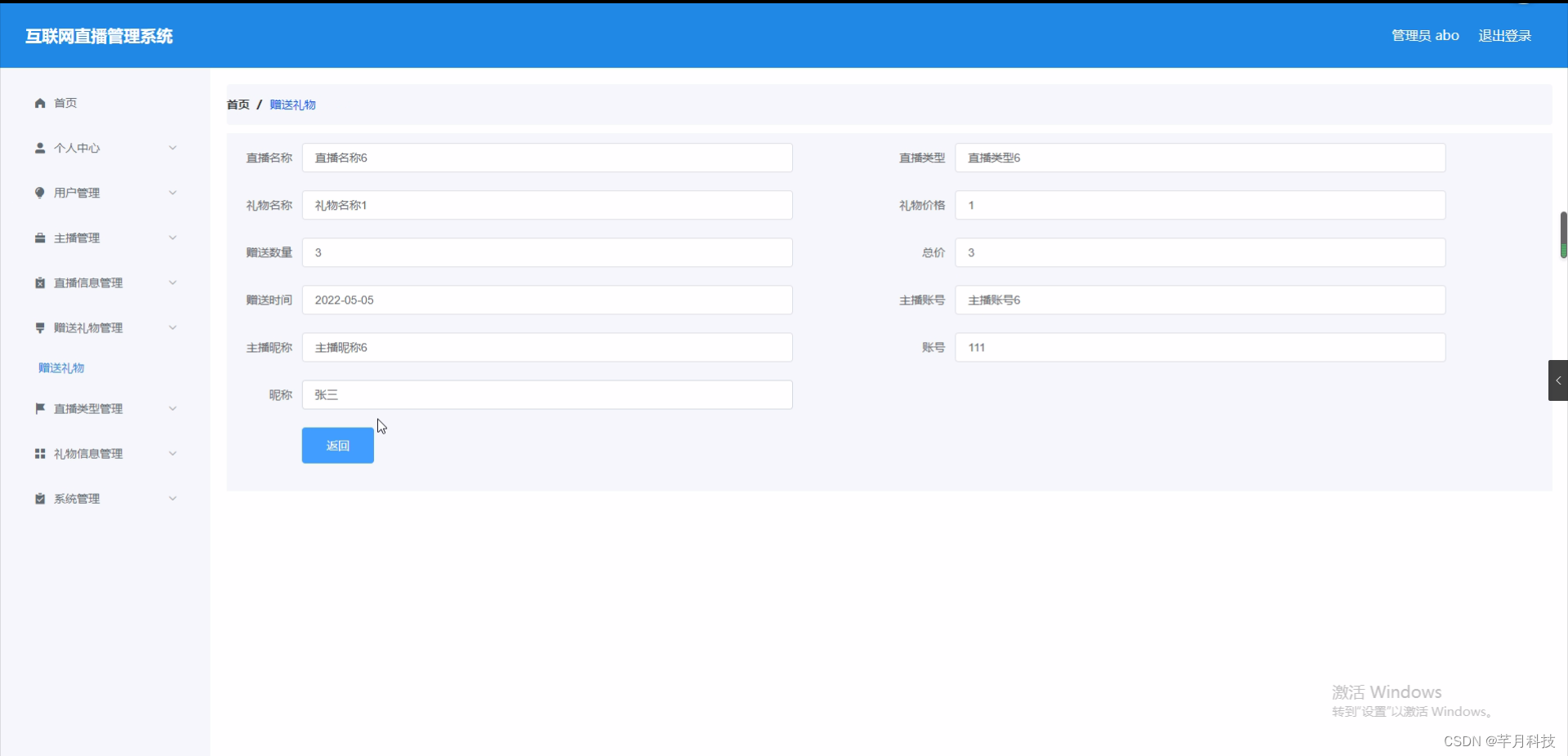Select the 主播管理 anchor management icon
This screenshot has height=756, width=1568.
[x=39, y=238]
